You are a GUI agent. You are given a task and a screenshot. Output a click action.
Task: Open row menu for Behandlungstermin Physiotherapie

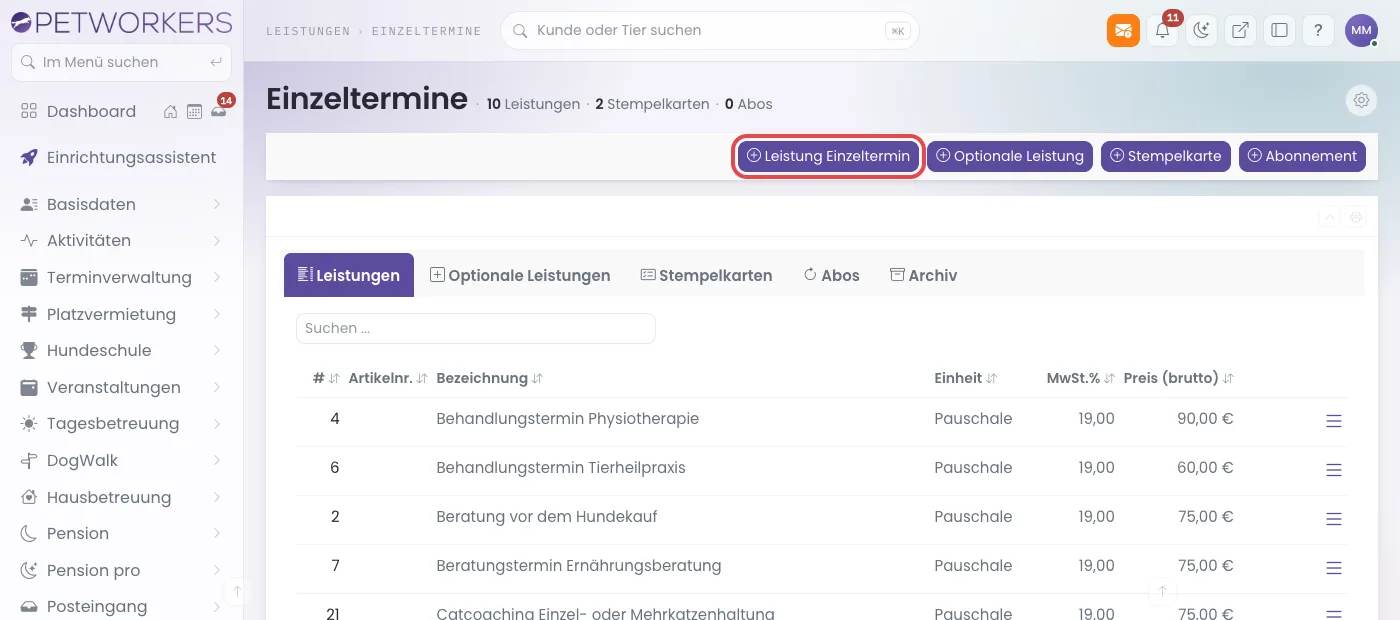tap(1333, 421)
